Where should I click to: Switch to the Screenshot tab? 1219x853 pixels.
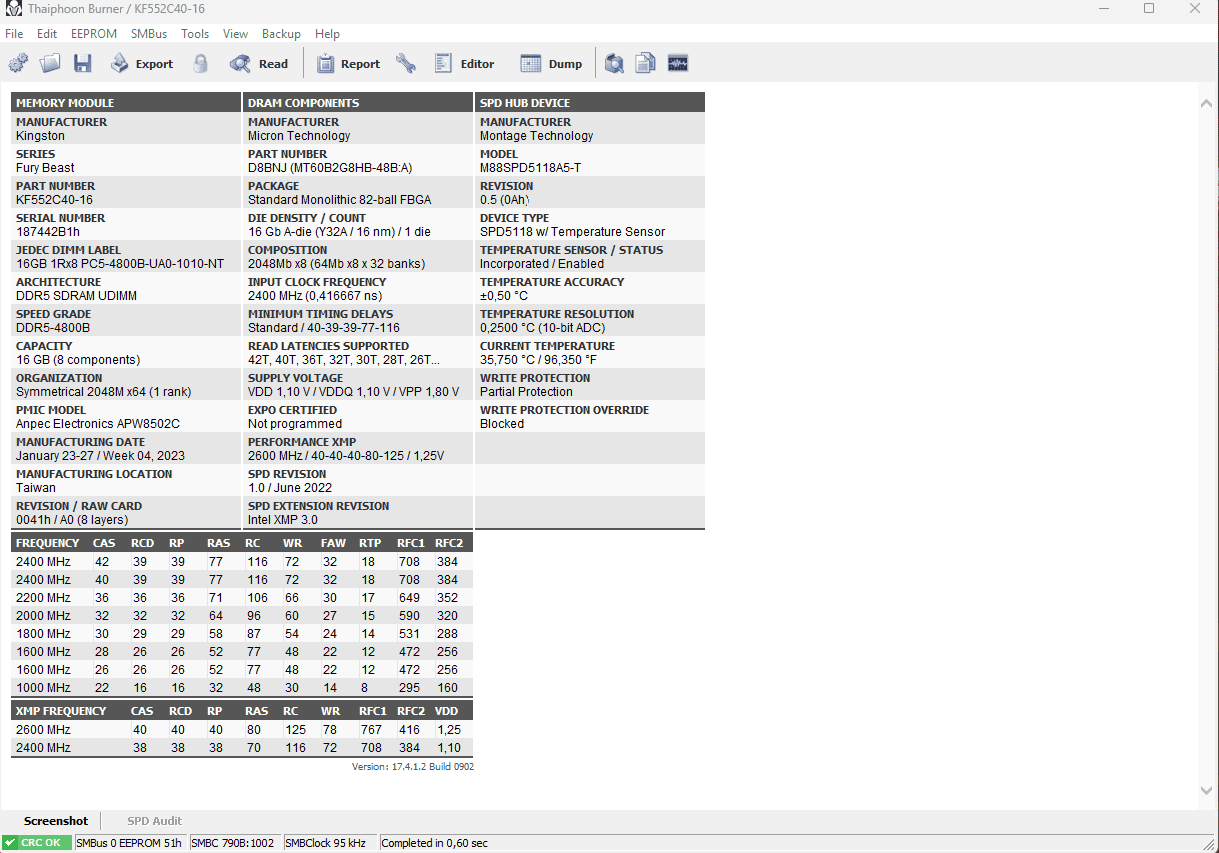(x=56, y=821)
